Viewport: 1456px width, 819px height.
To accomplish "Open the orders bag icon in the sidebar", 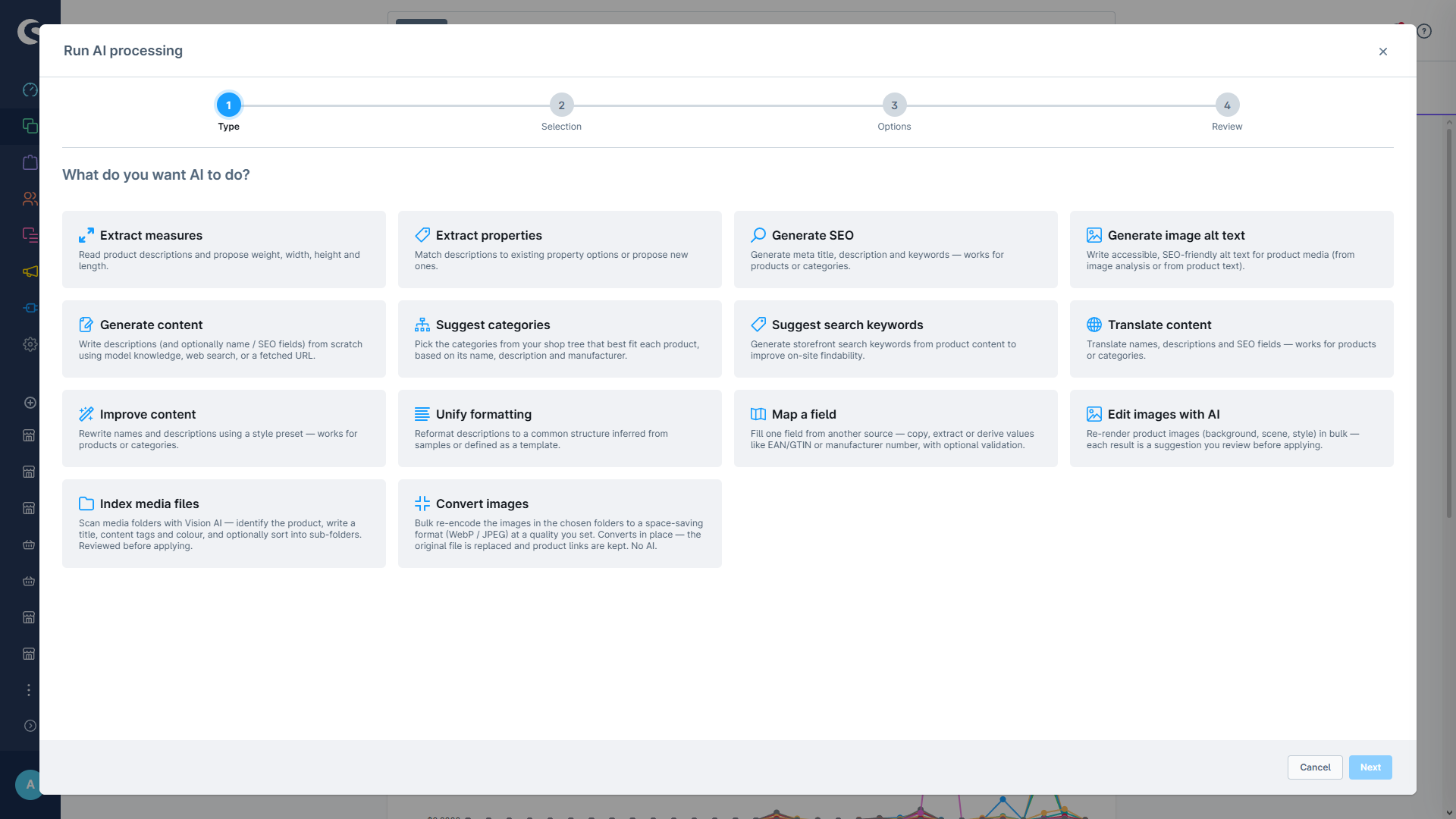I will point(30,162).
